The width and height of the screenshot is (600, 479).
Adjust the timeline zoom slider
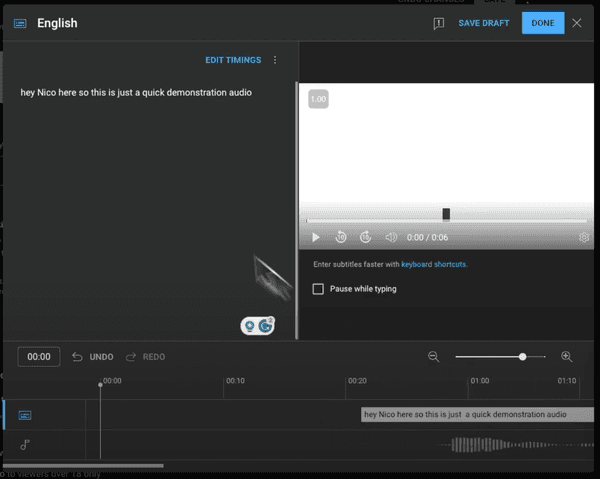[x=522, y=356]
